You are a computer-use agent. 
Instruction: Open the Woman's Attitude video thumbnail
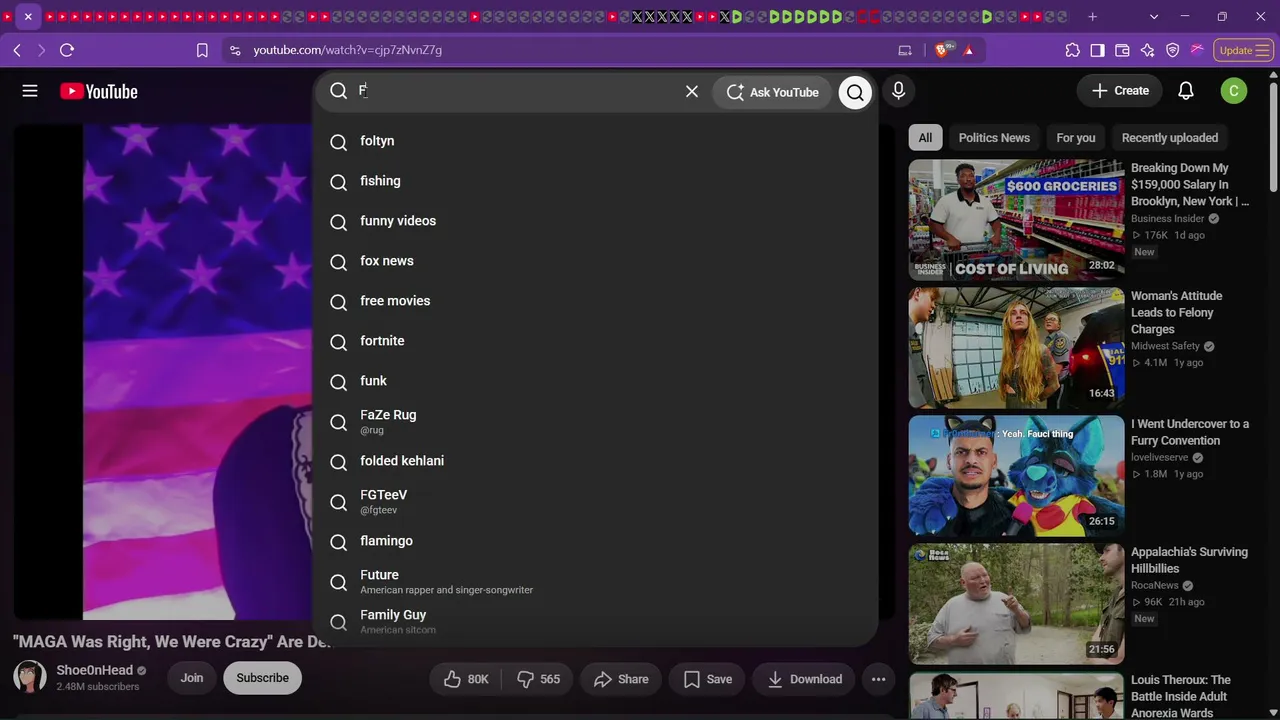point(1016,348)
